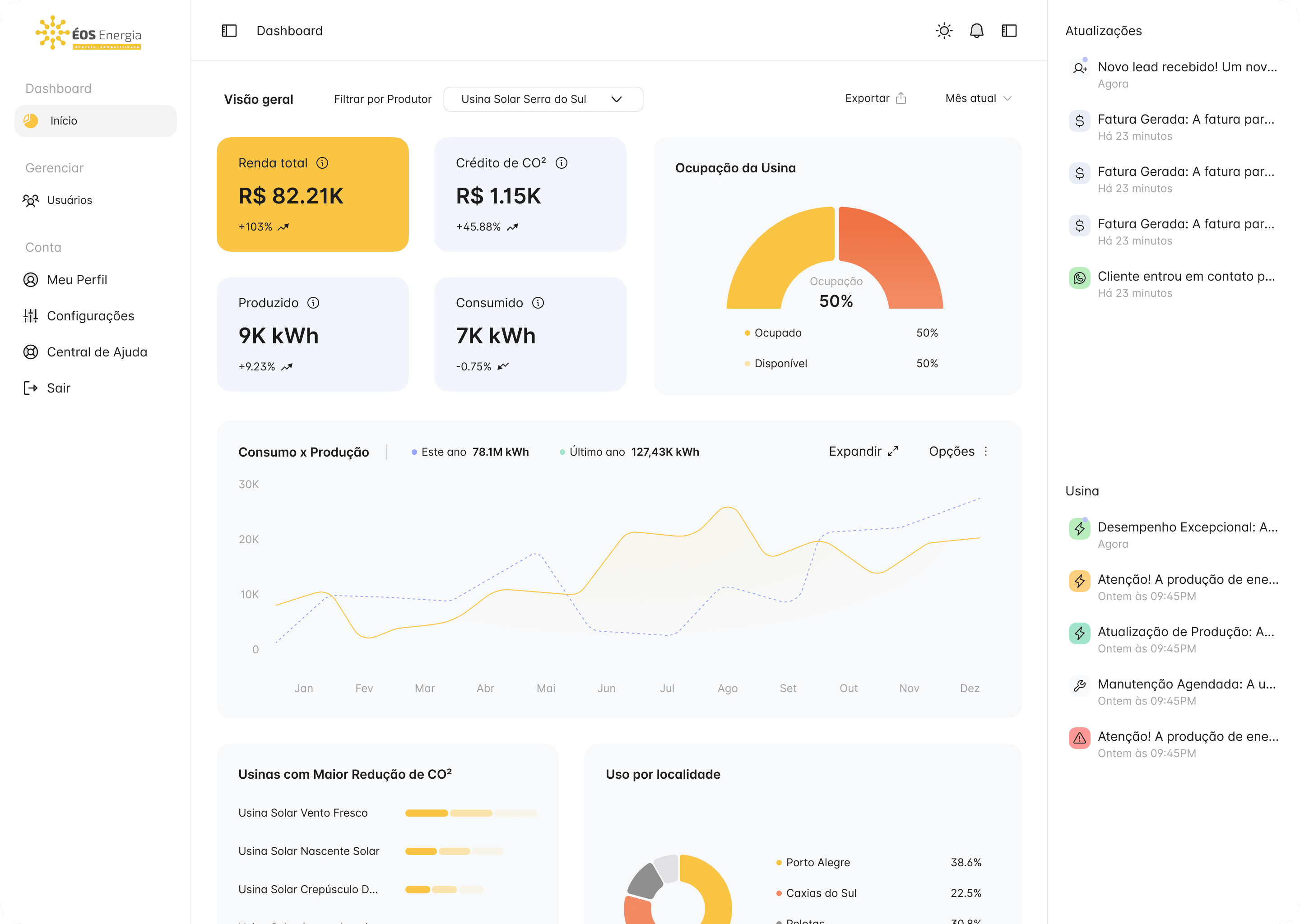Screen dimensions: 1300x924
Task: Click the Início pie chart icon
Action: point(31,120)
